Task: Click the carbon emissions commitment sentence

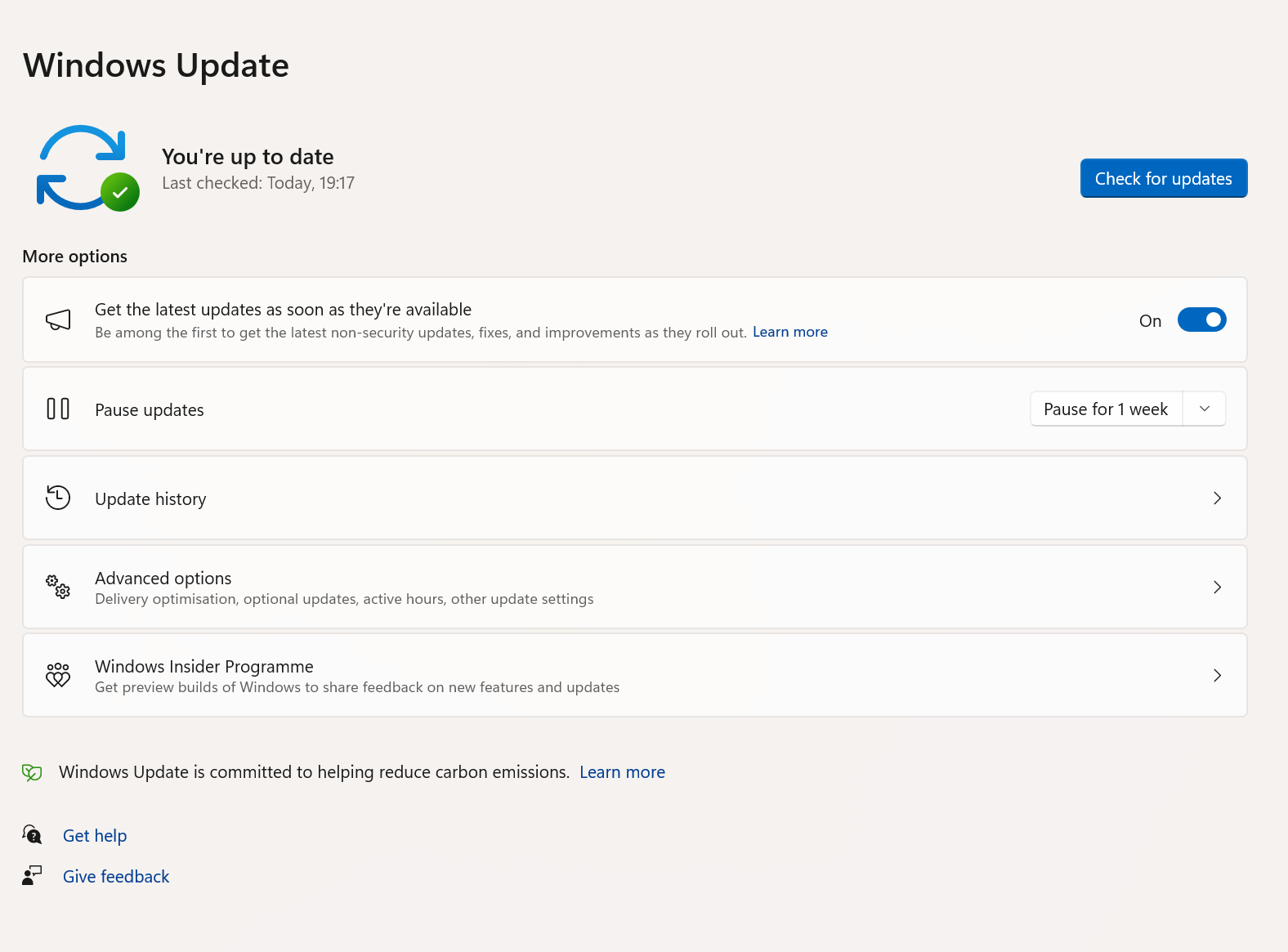Action: click(x=314, y=772)
